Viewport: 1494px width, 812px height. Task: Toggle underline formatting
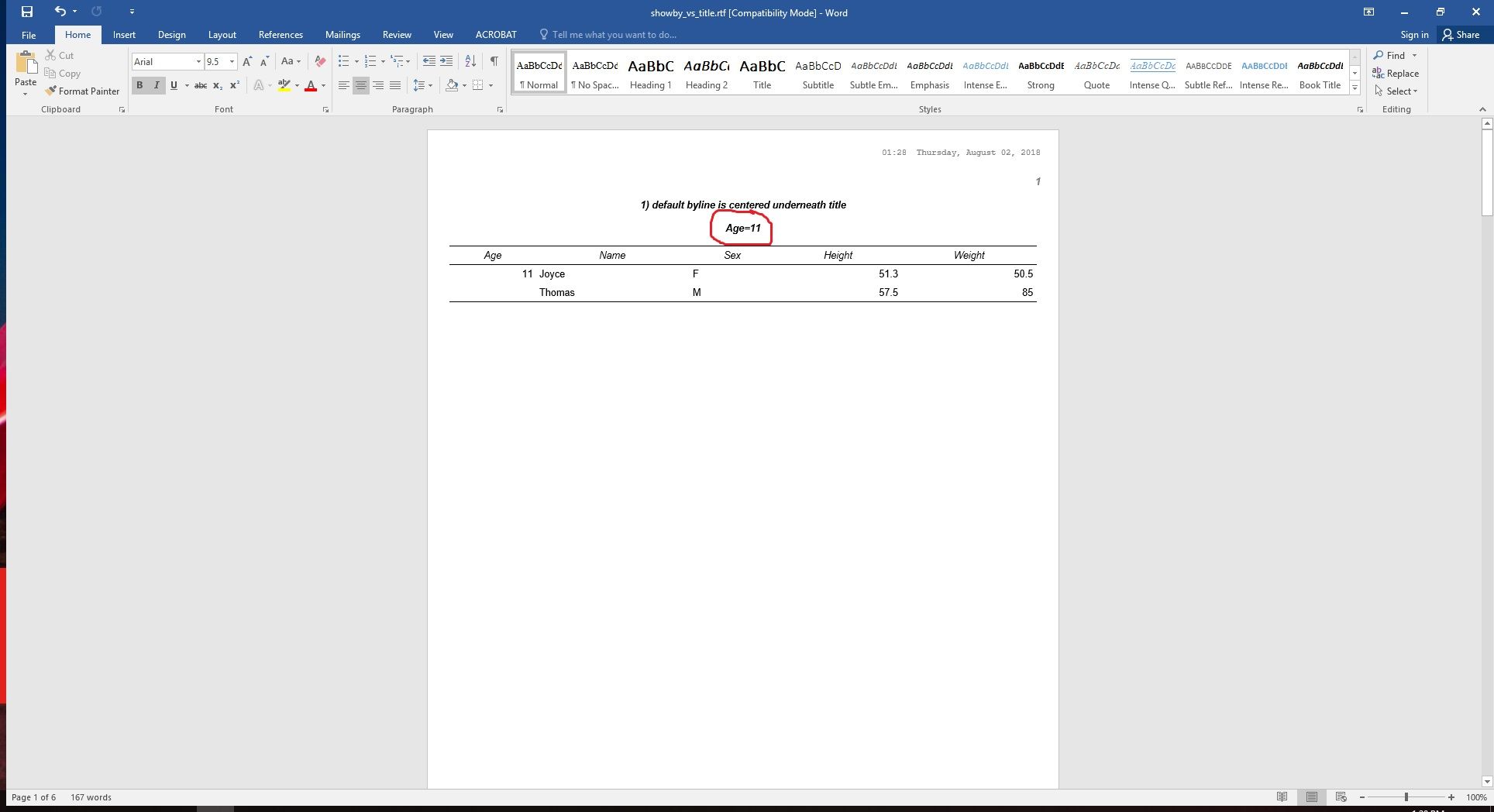pyautogui.click(x=173, y=85)
